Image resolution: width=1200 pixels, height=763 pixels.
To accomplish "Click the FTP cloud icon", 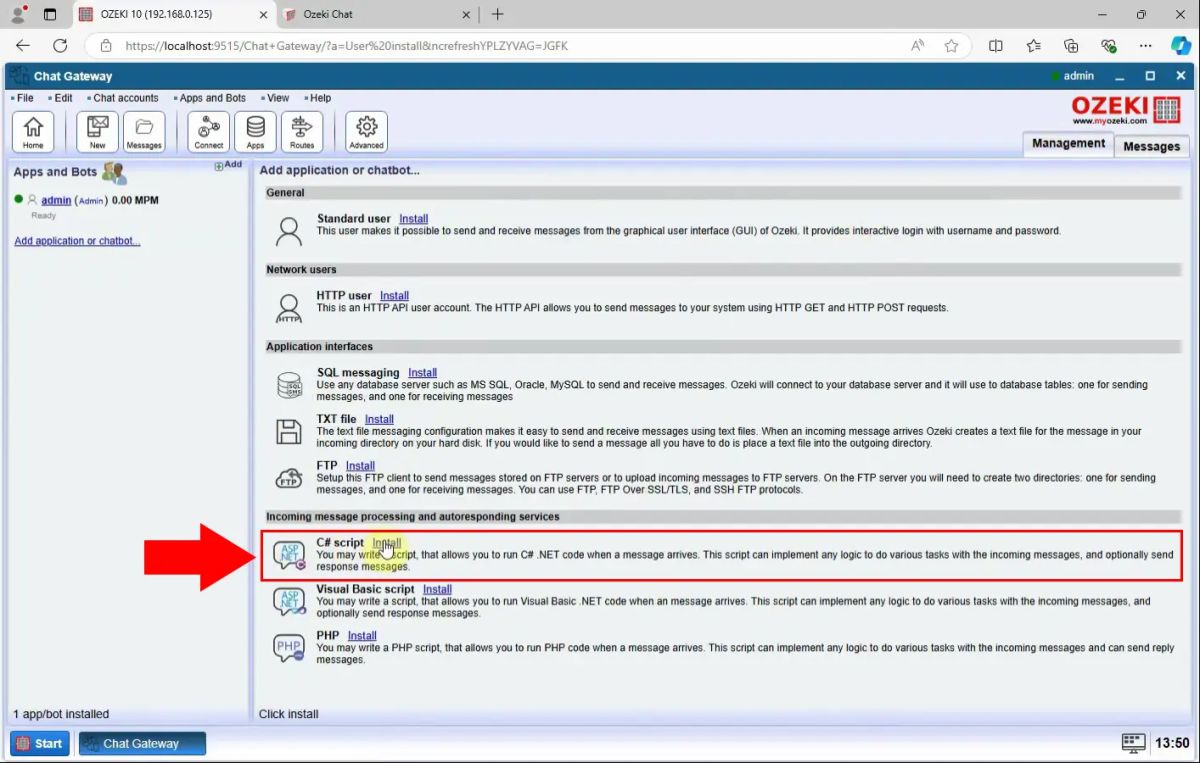I will [289, 478].
